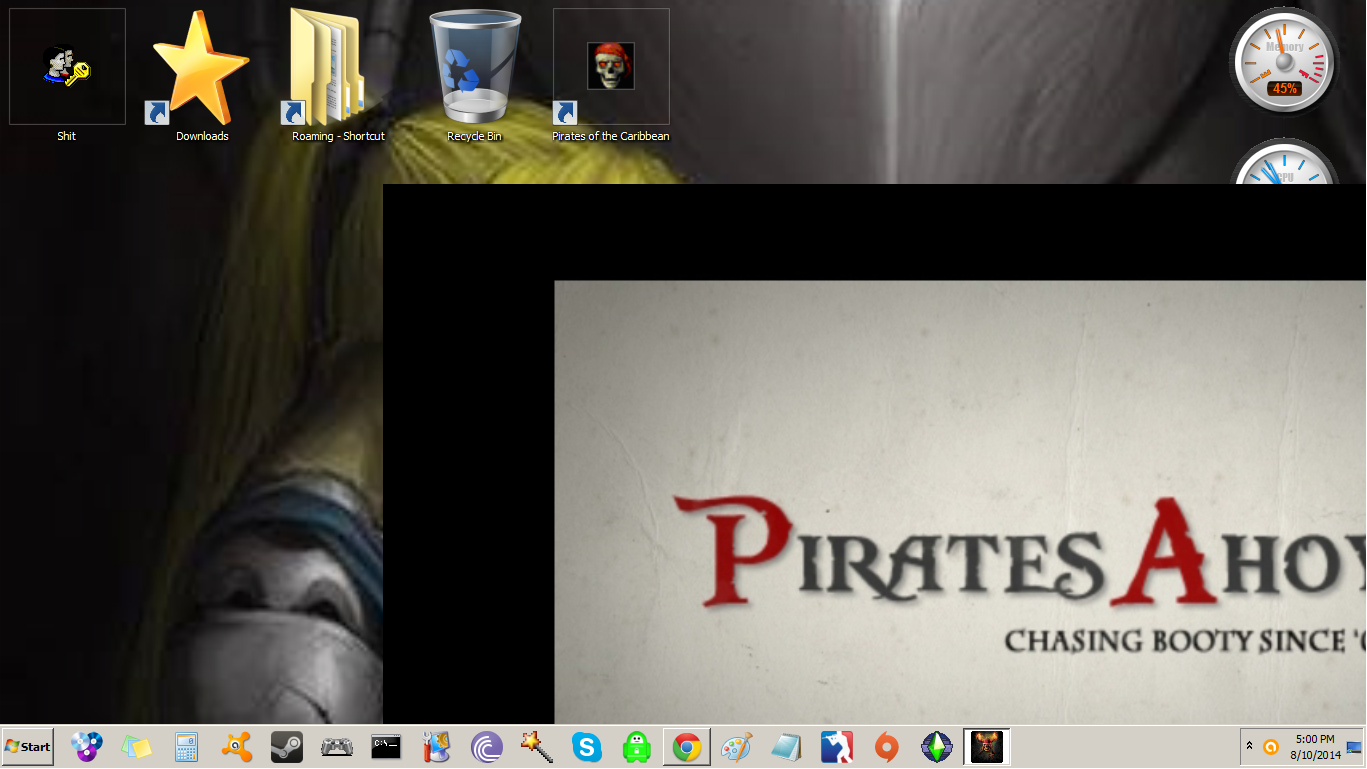Select Pirates of the Caribbean desktop shortcut
Image resolution: width=1367 pixels, height=769 pixels.
611,76
